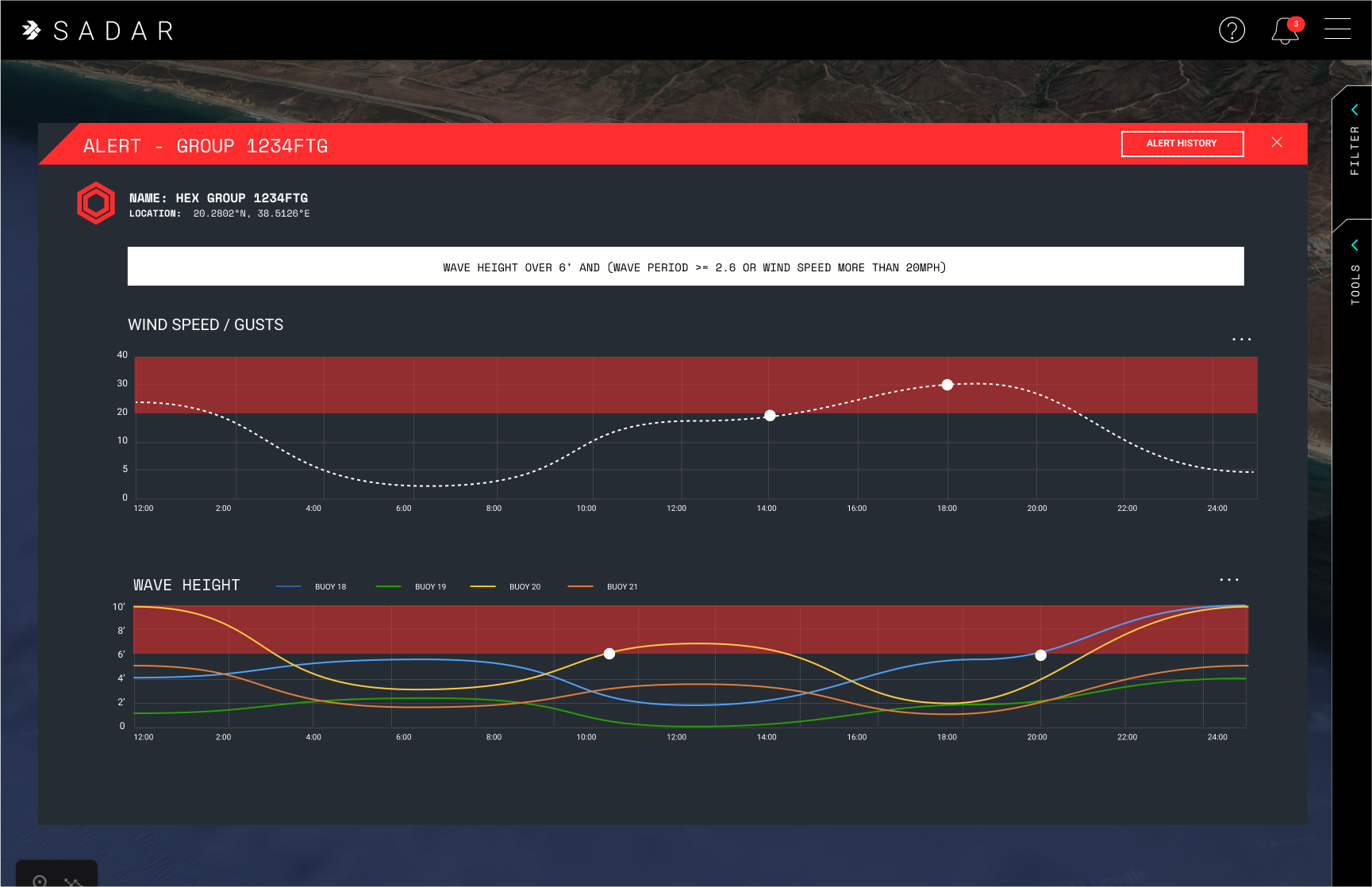Close the Alert Group 1234FTG panel
The height and width of the screenshot is (887, 1372).
pos(1277,142)
